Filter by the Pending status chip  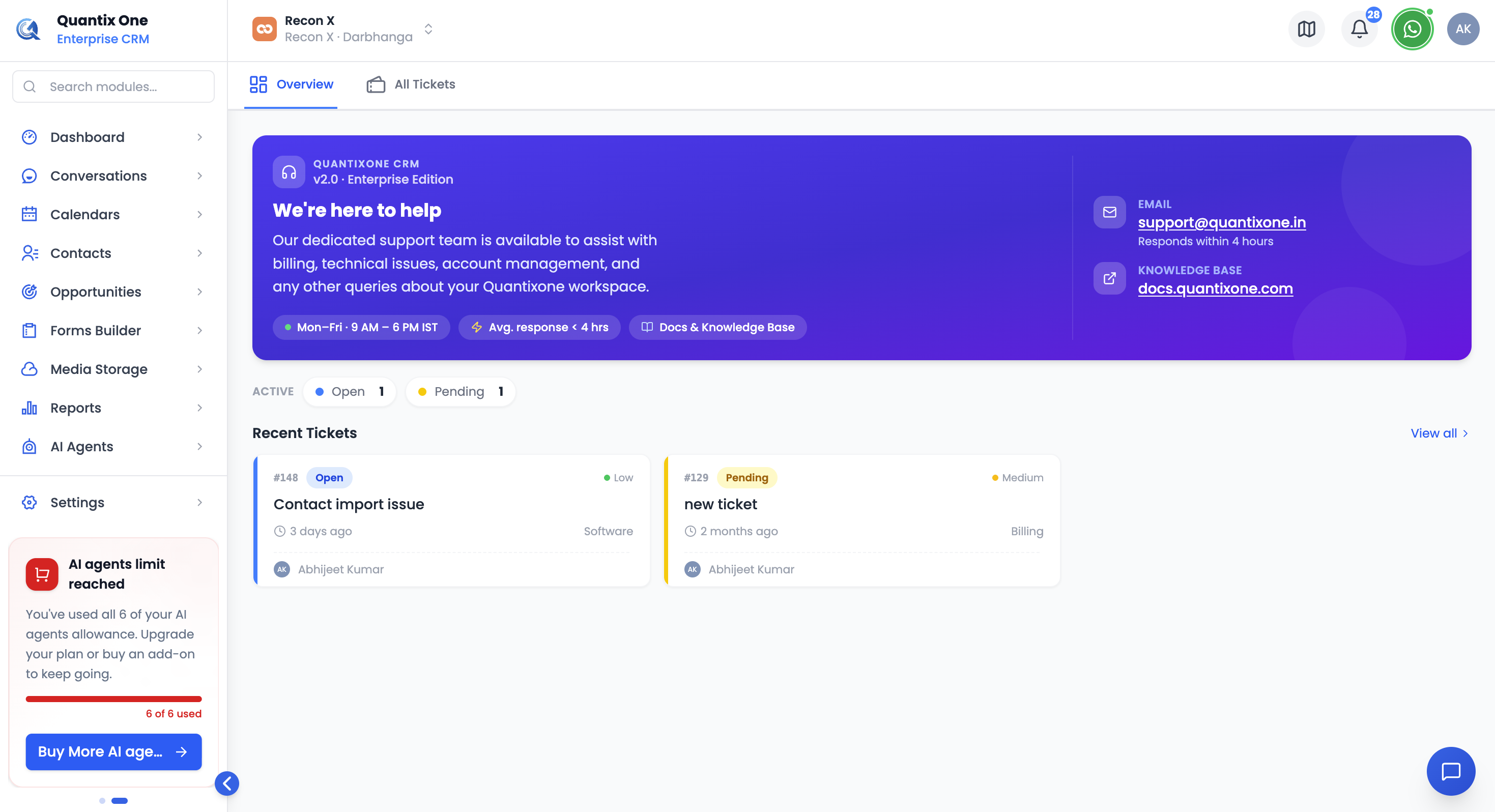[460, 392]
